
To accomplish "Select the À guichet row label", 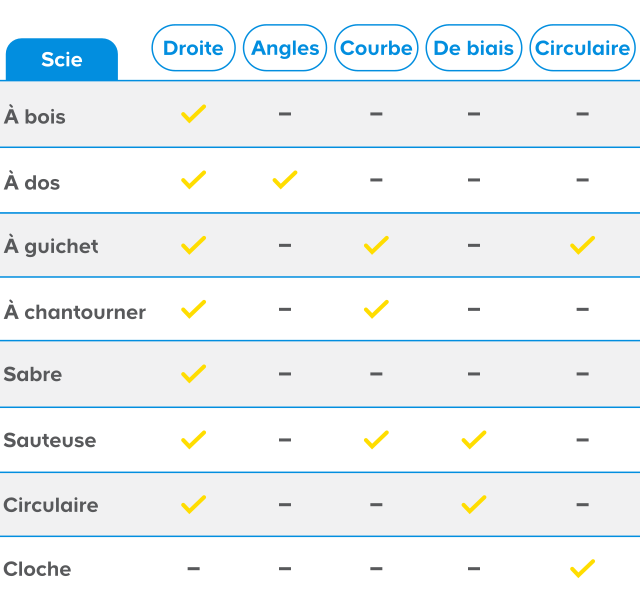I will click(x=51, y=247).
